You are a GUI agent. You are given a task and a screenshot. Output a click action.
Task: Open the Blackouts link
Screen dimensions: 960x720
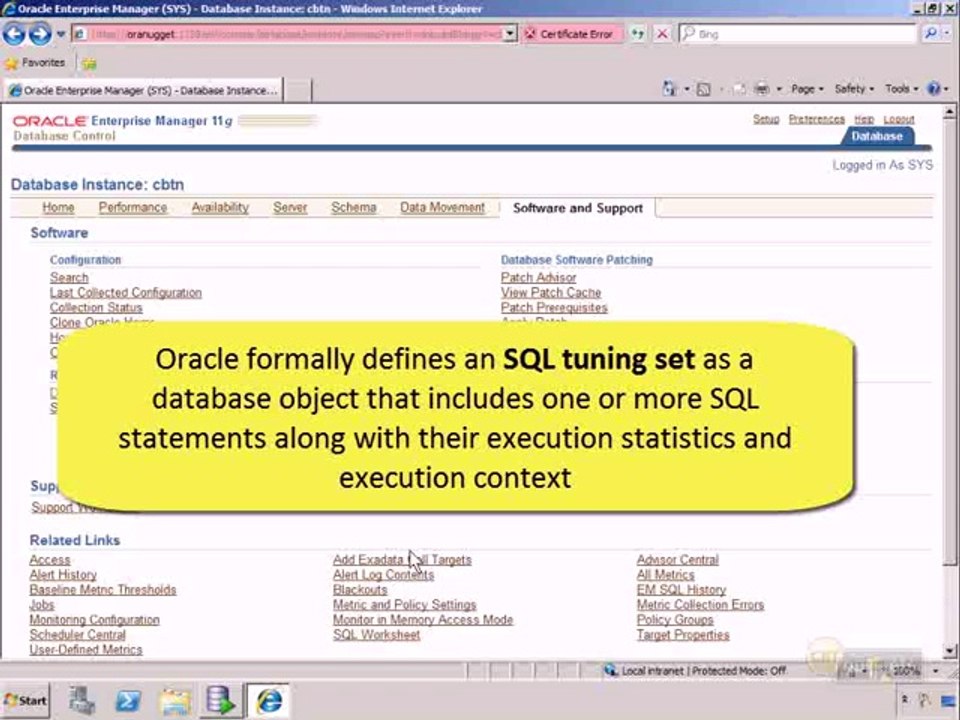(360, 590)
